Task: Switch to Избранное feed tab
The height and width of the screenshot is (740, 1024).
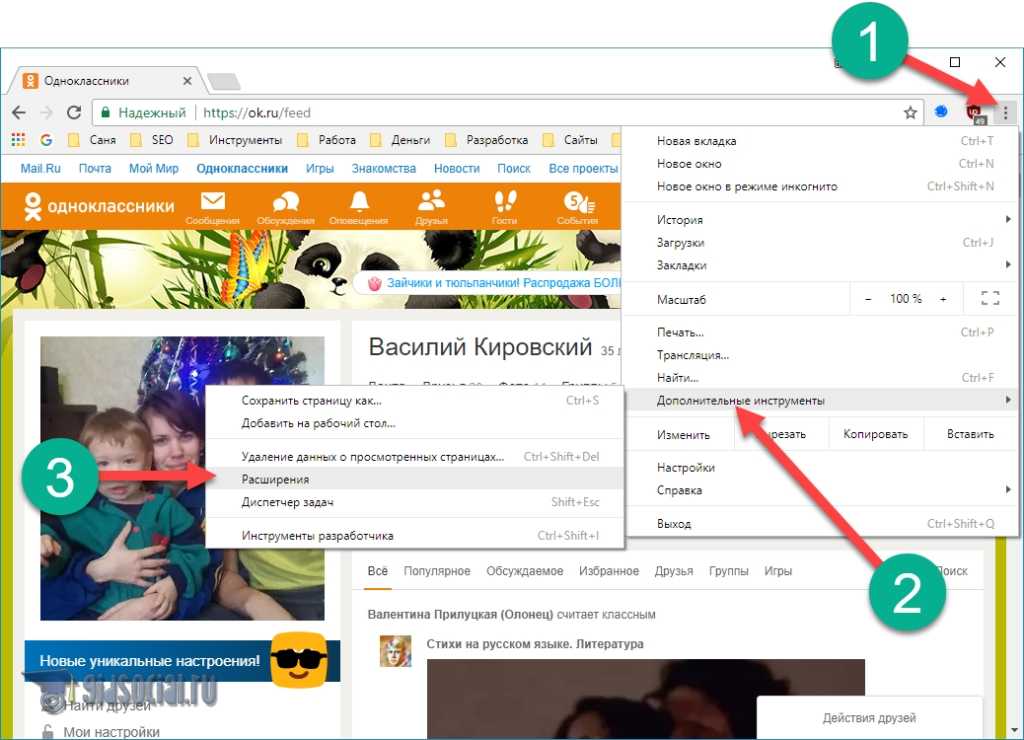Action: [x=609, y=571]
